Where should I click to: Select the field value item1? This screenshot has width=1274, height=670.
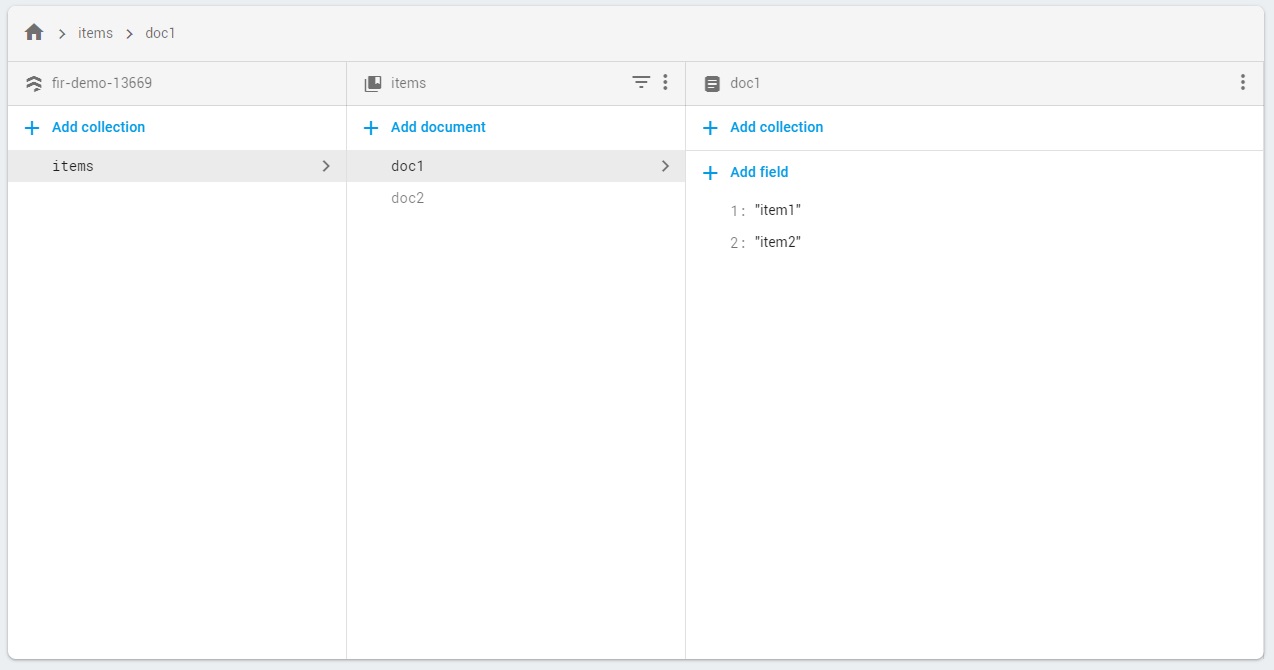(779, 210)
